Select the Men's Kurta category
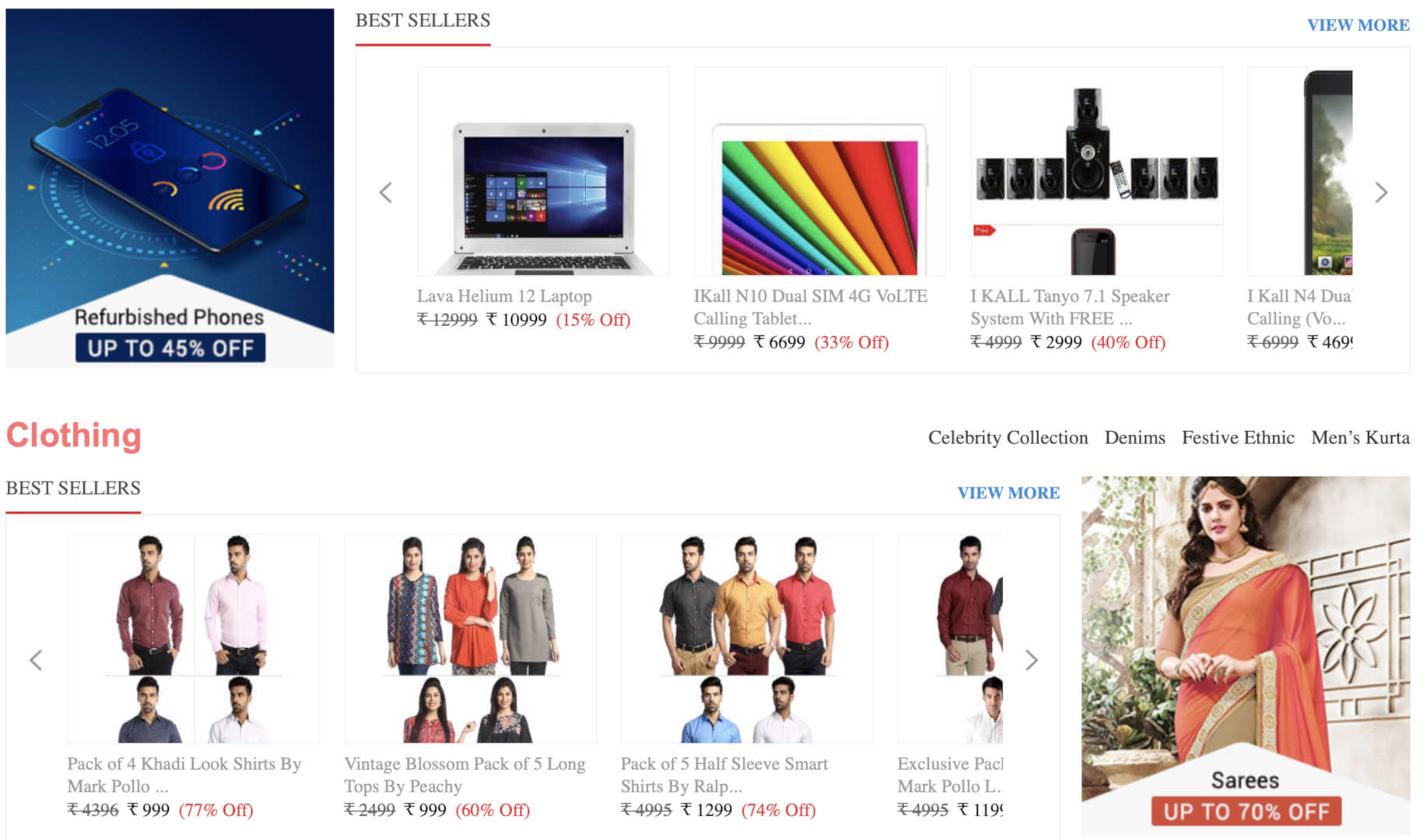The image size is (1423, 840). [1360, 437]
